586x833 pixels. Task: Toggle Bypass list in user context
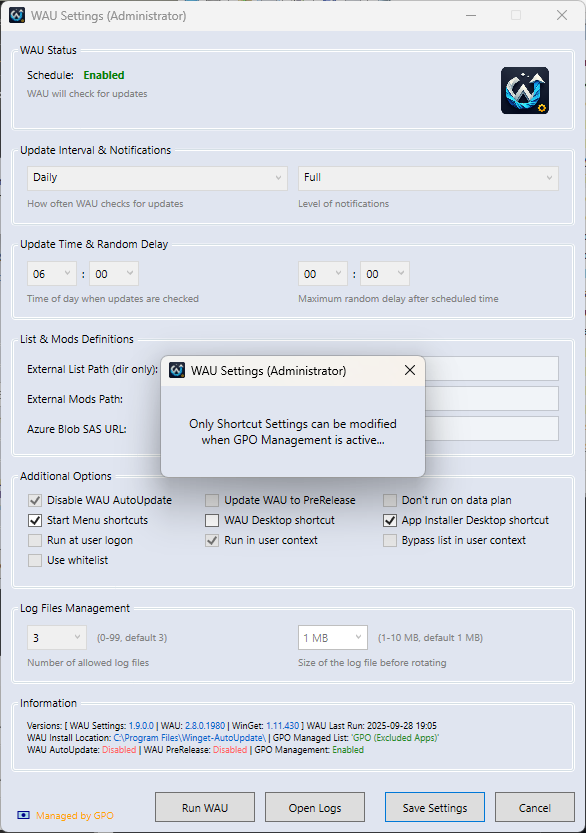pos(390,541)
